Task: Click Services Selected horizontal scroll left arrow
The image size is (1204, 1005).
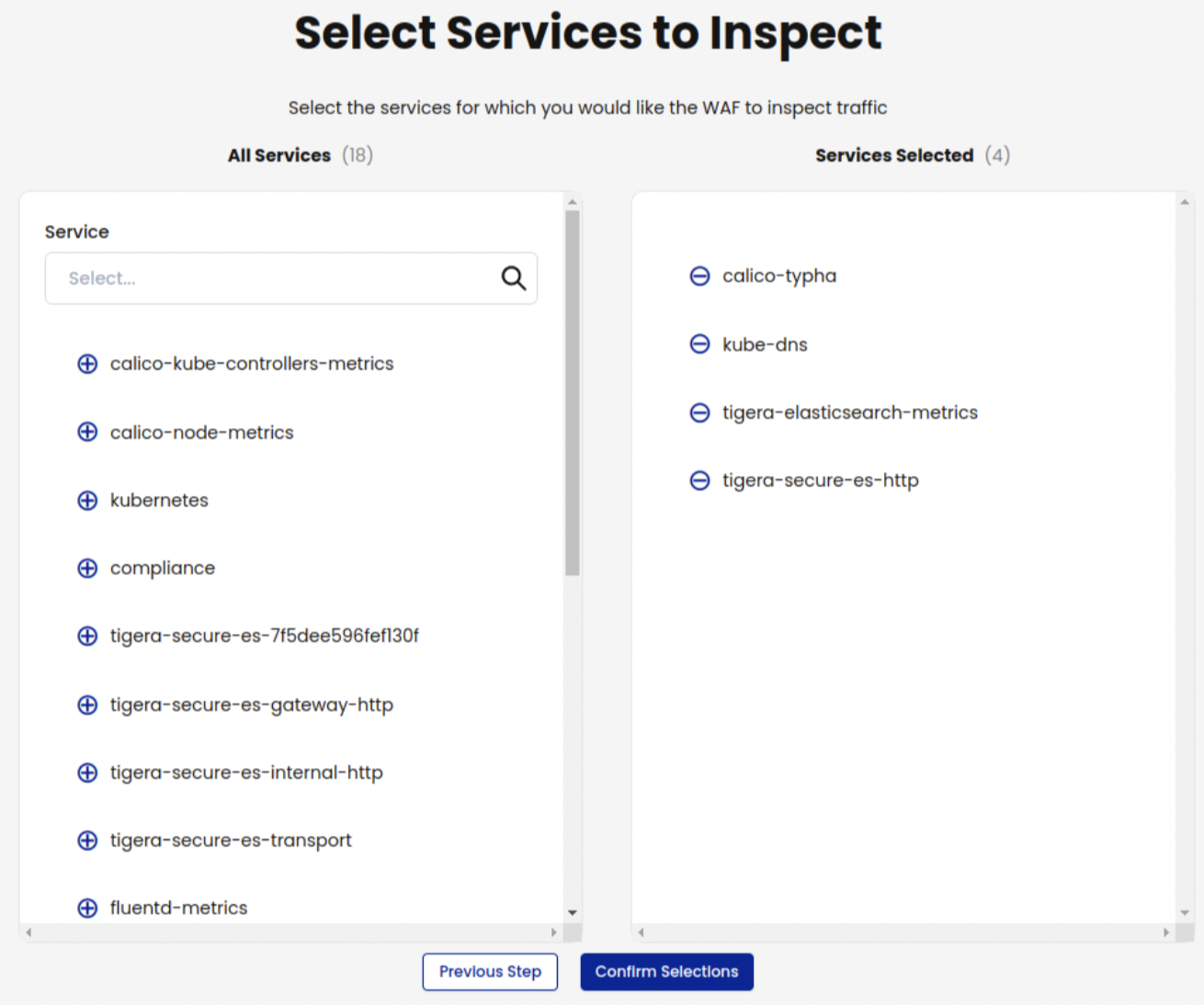Action: (x=642, y=932)
